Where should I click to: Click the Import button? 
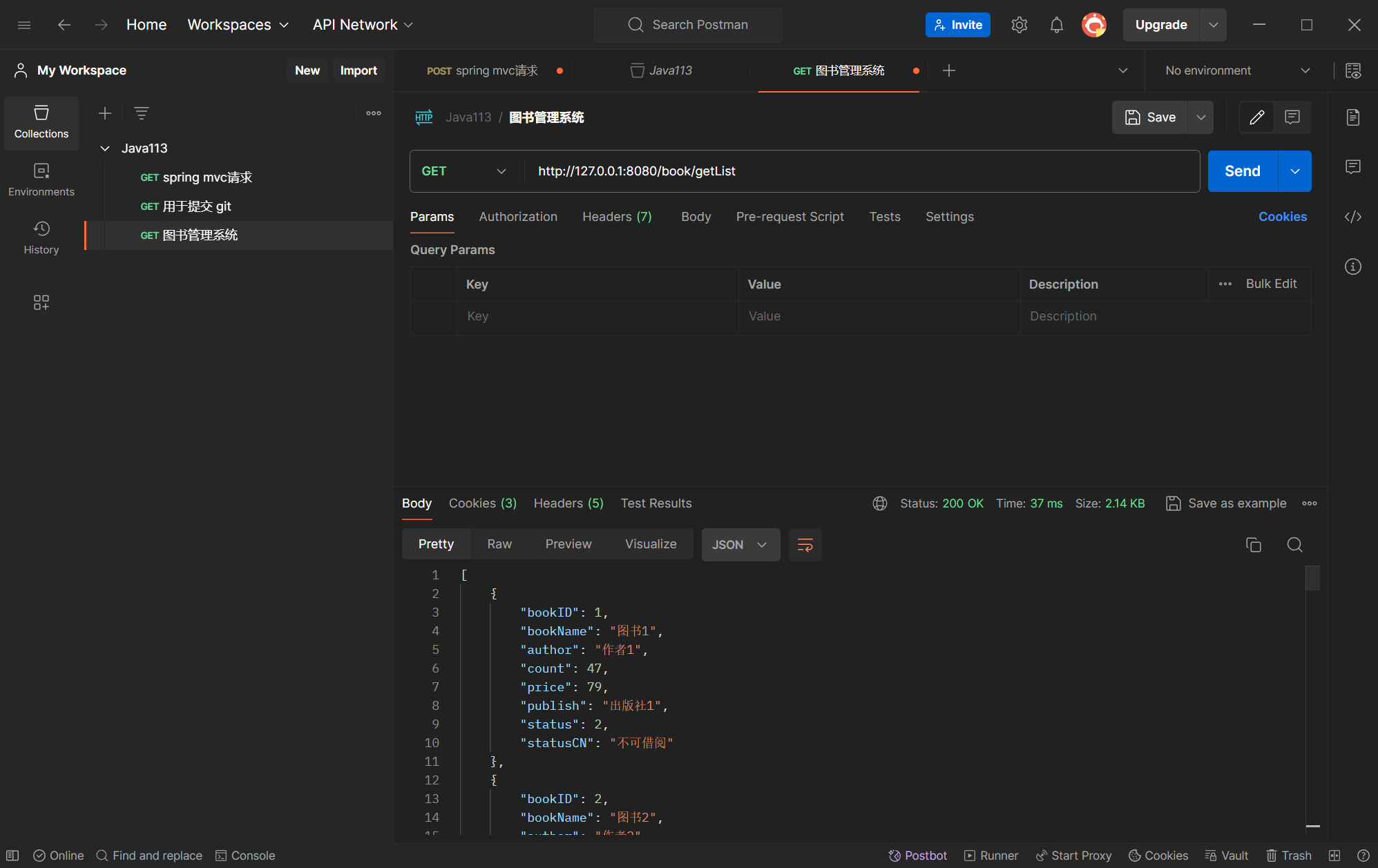(x=358, y=70)
